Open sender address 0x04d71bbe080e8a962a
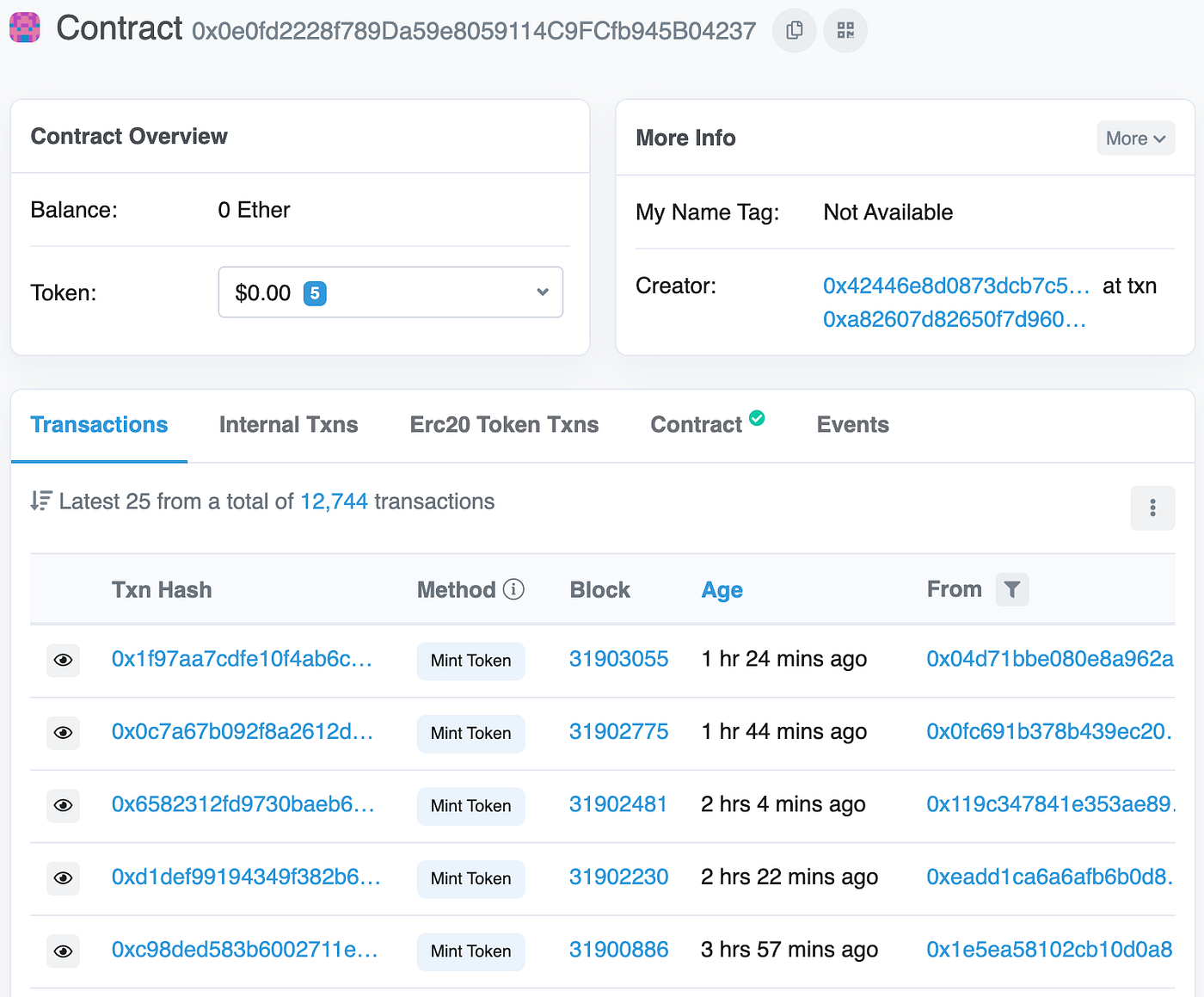Screen dimensions: 1204x997 [1050, 659]
